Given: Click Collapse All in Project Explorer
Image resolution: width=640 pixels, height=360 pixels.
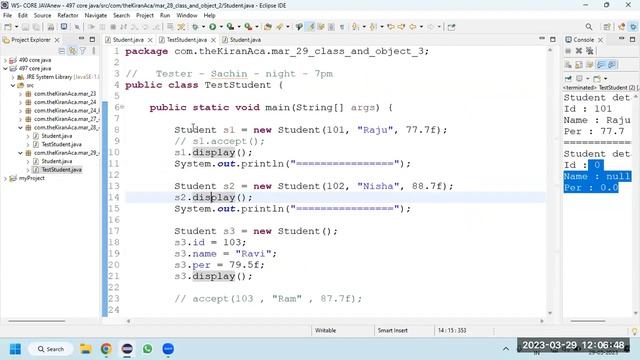Looking at the screenshot, I should pyautogui.click(x=62, y=51).
